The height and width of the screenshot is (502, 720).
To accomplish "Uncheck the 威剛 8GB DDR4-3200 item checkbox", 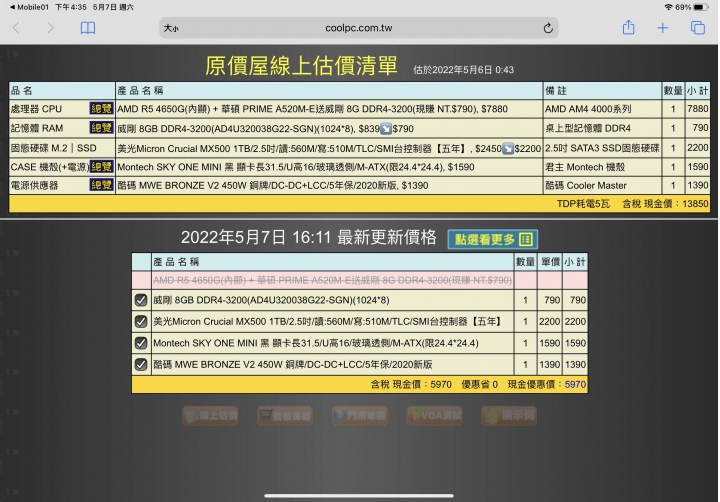I will (x=141, y=300).
